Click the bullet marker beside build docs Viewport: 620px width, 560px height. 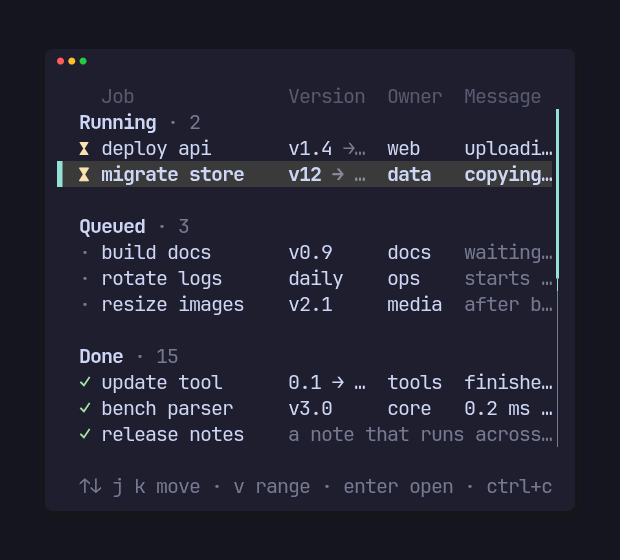(85, 253)
